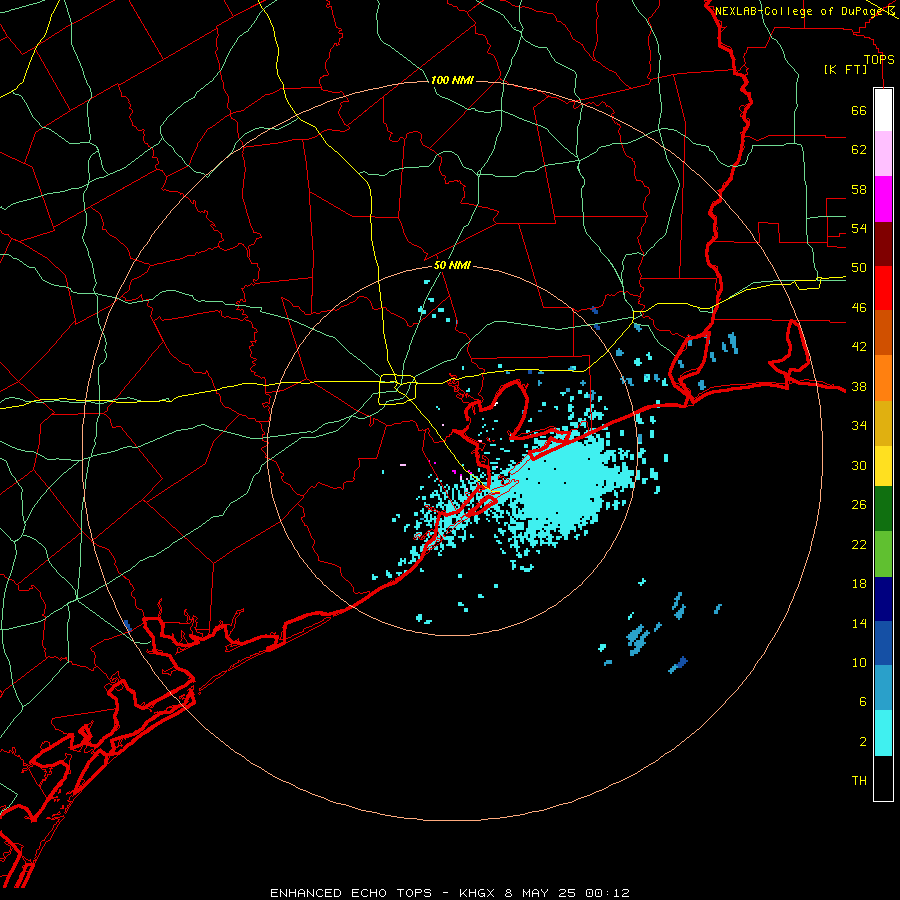900x900 pixels.
Task: Click the "TOPS" legend heading
Action: (879, 60)
